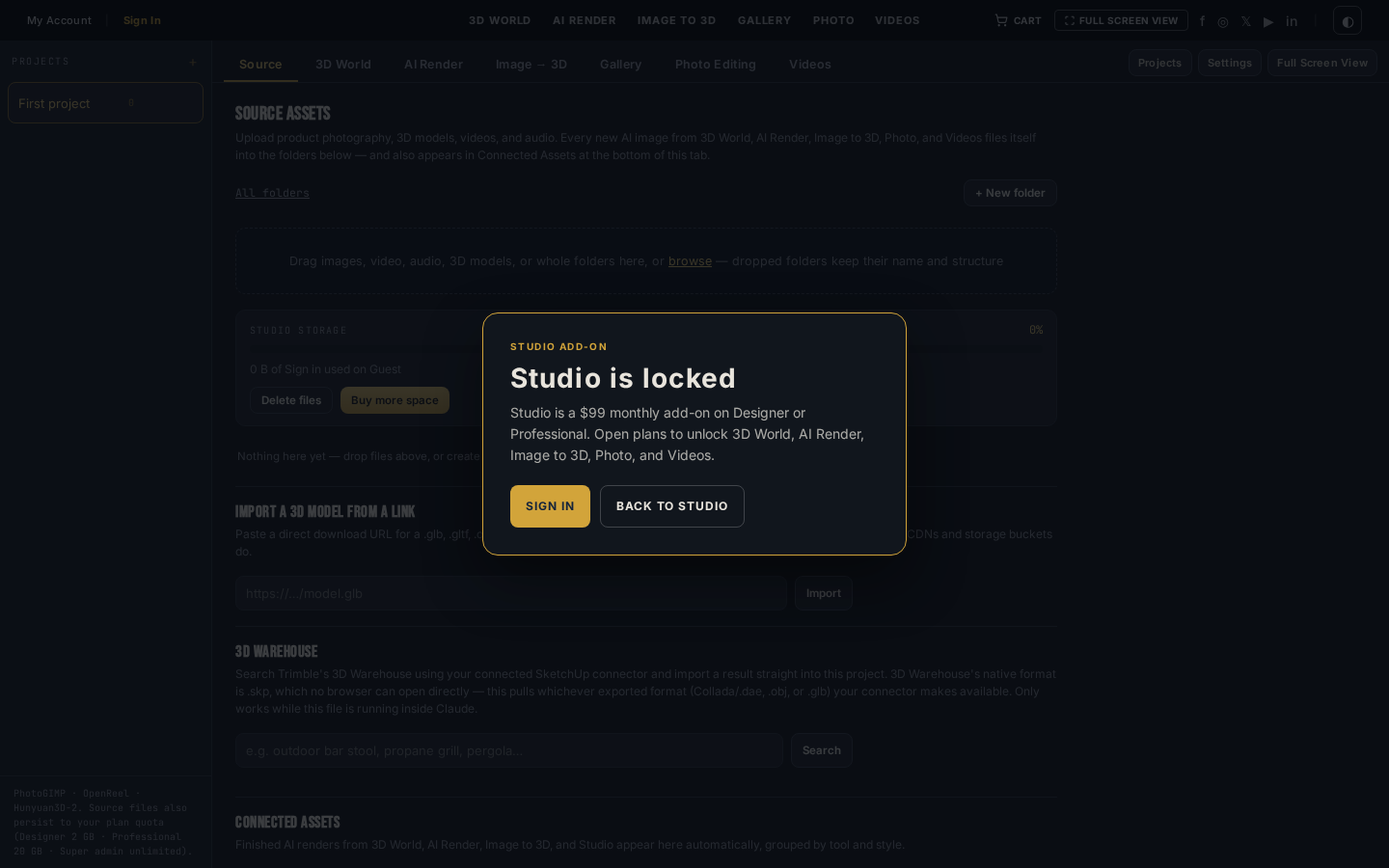Open the X (Twitter) social icon

1246,21
